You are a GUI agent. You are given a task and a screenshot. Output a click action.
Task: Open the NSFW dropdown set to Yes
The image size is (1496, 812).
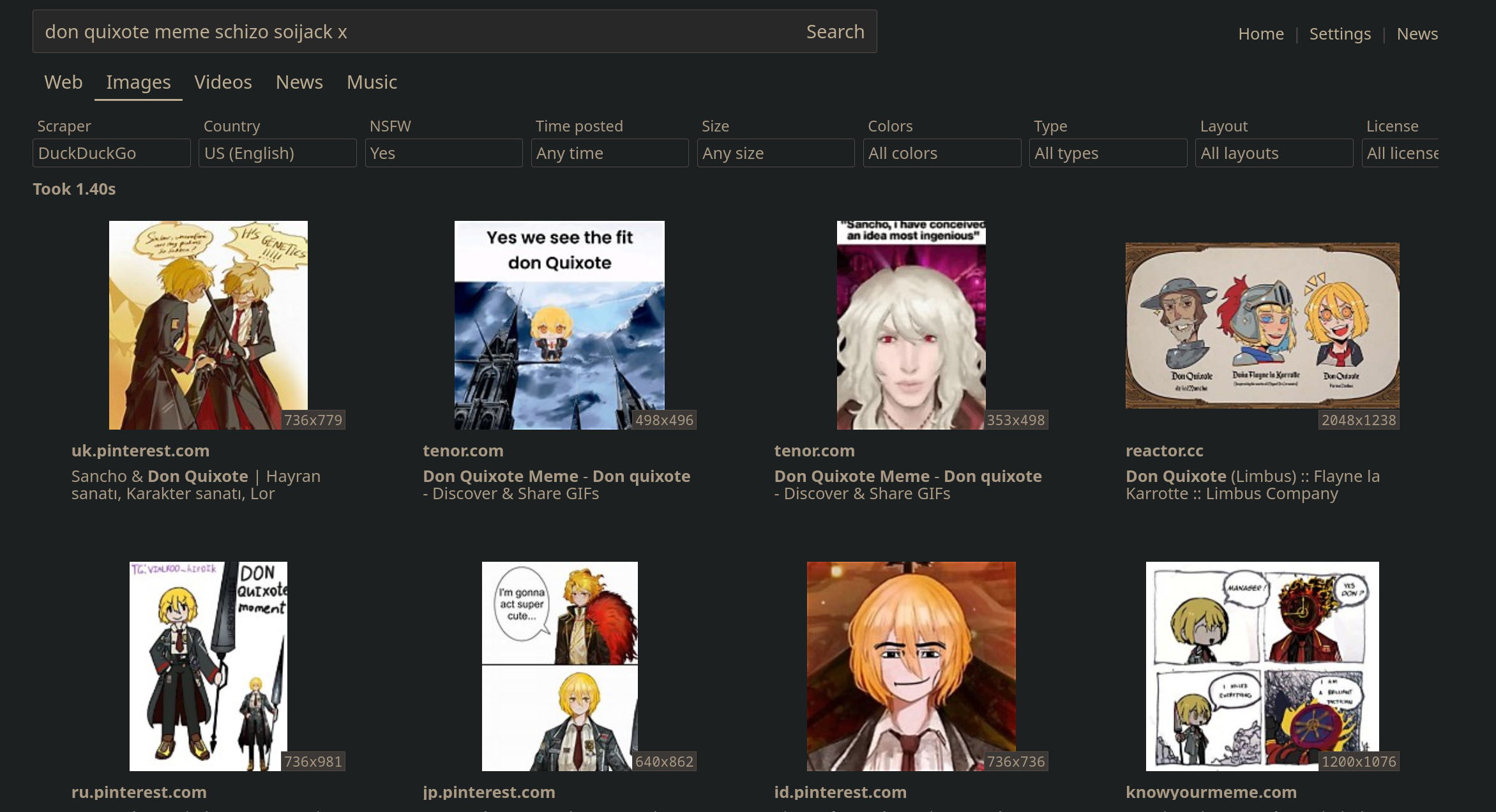pos(444,153)
